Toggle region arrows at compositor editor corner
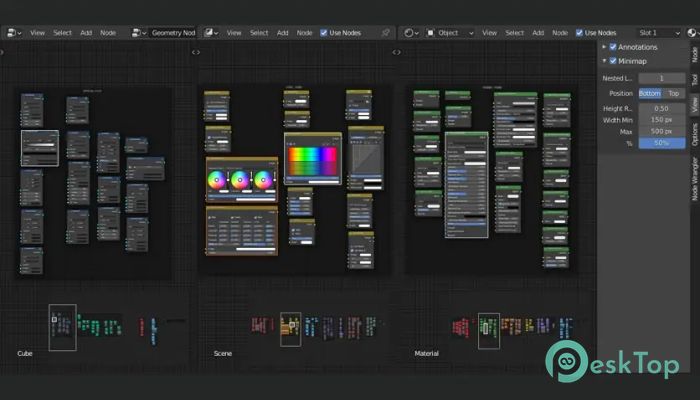 (196, 52)
